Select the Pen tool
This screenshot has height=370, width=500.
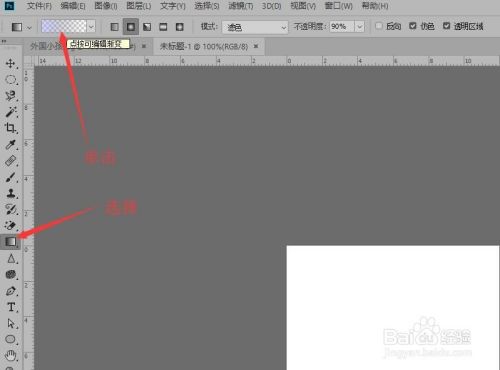(10, 291)
